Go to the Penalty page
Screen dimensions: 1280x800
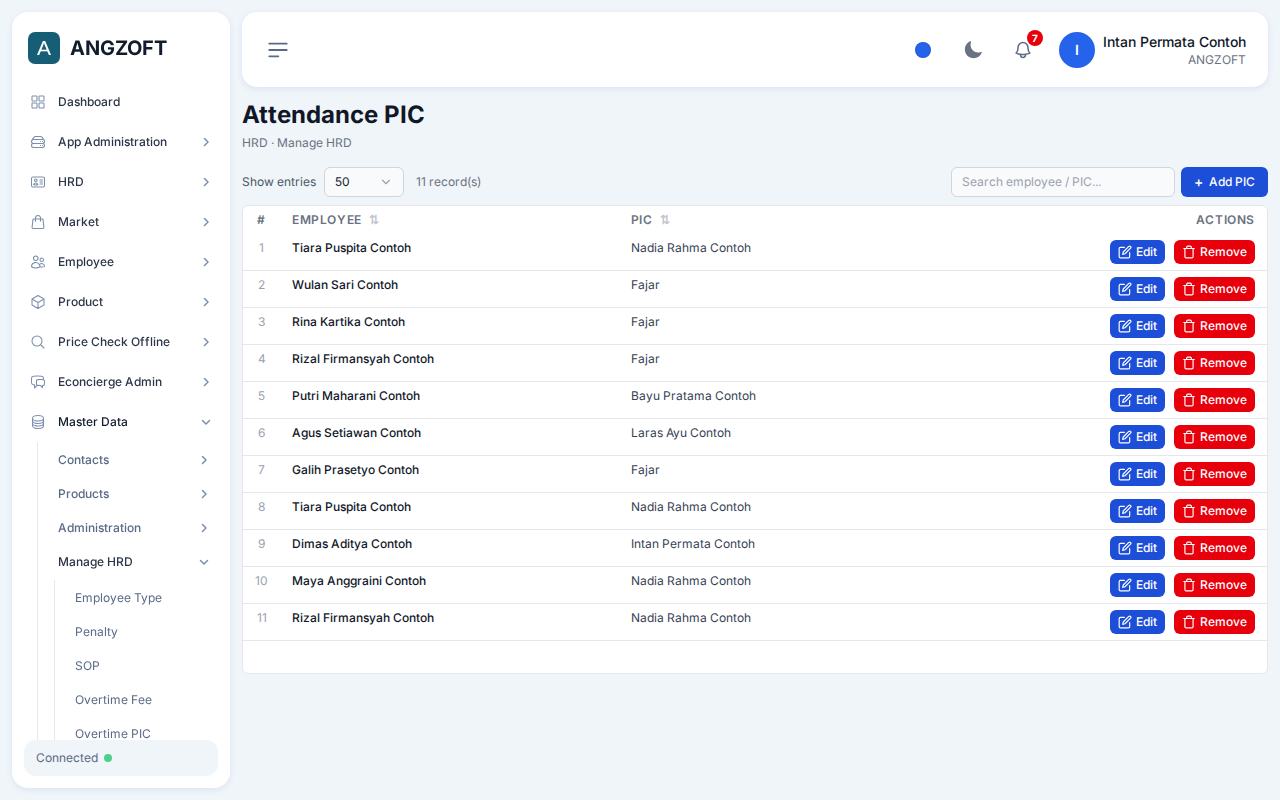96,632
